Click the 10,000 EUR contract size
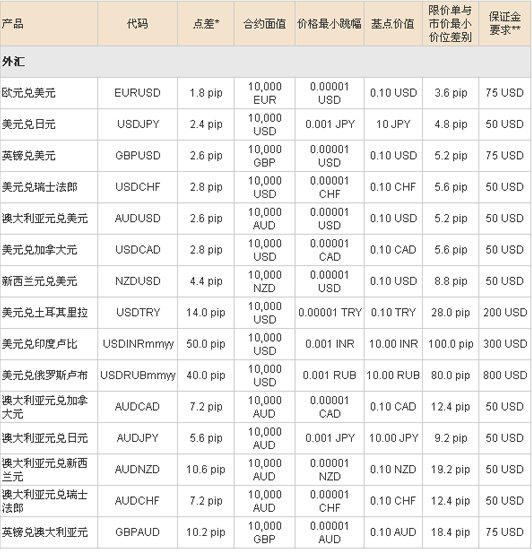This screenshot has height=555, width=532. [x=265, y=93]
